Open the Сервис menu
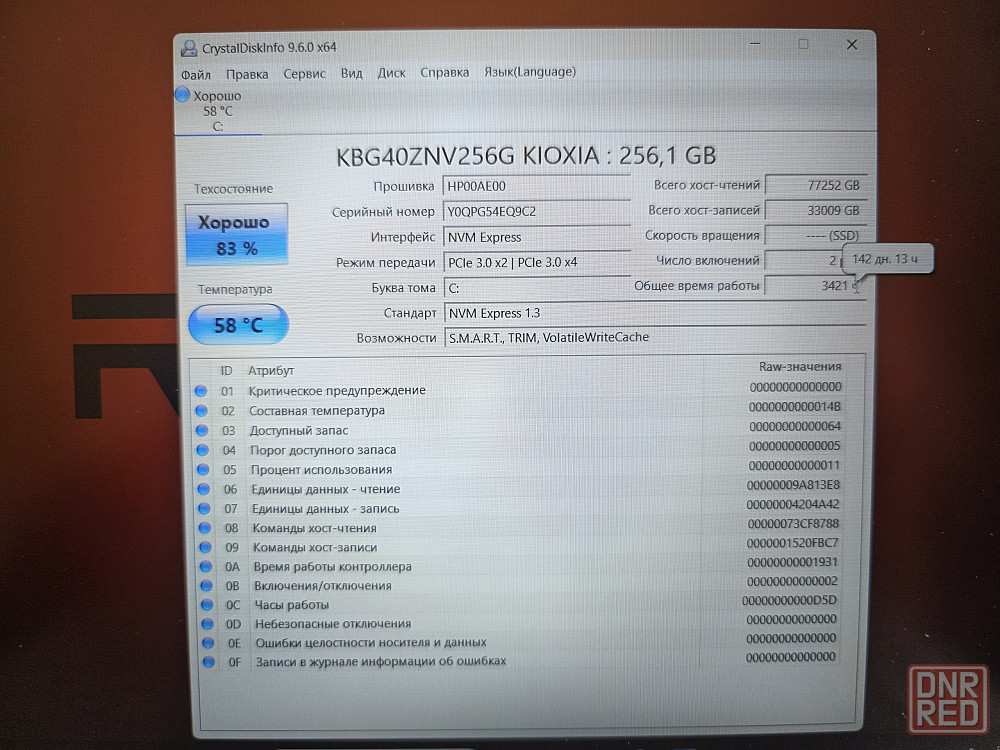Viewport: 1000px width, 750px height. (304, 73)
